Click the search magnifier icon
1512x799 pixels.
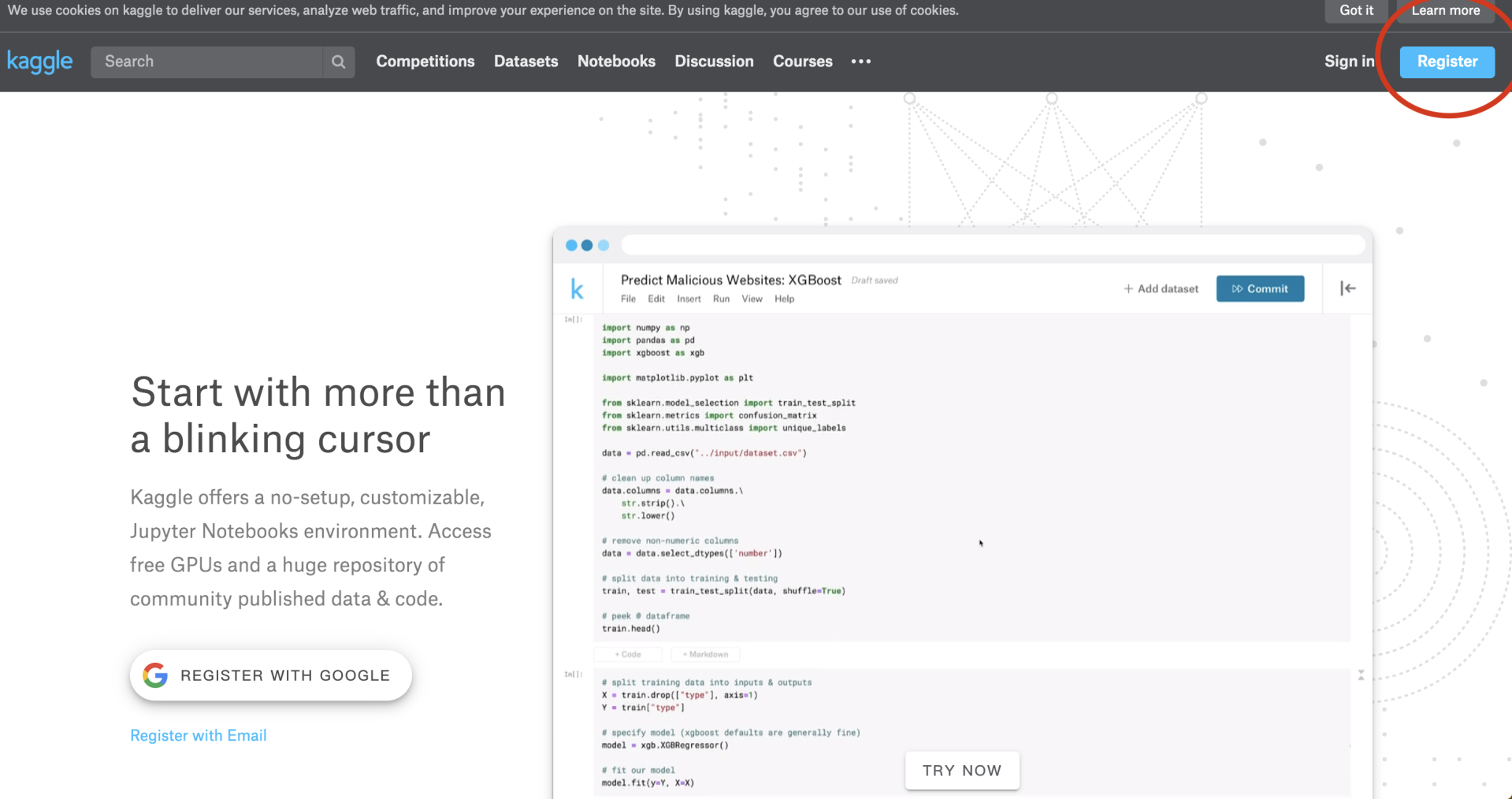[339, 61]
